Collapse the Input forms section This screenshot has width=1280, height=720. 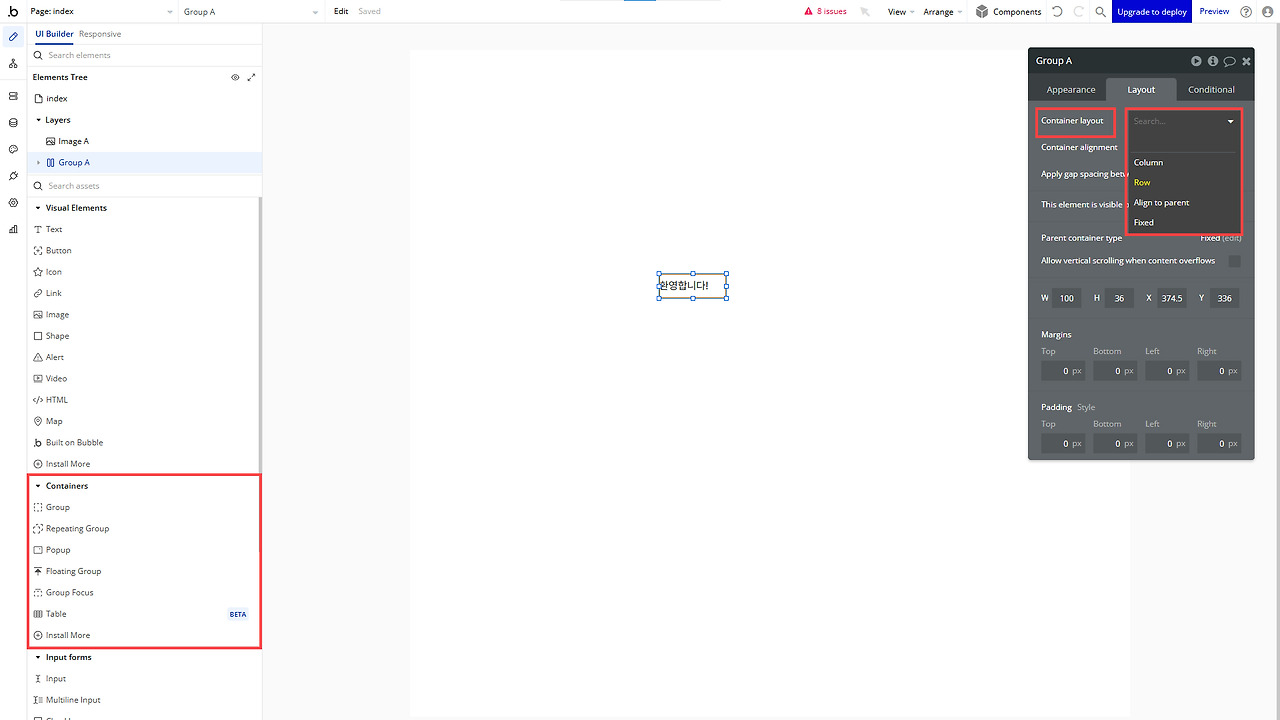pyautogui.click(x=38, y=657)
